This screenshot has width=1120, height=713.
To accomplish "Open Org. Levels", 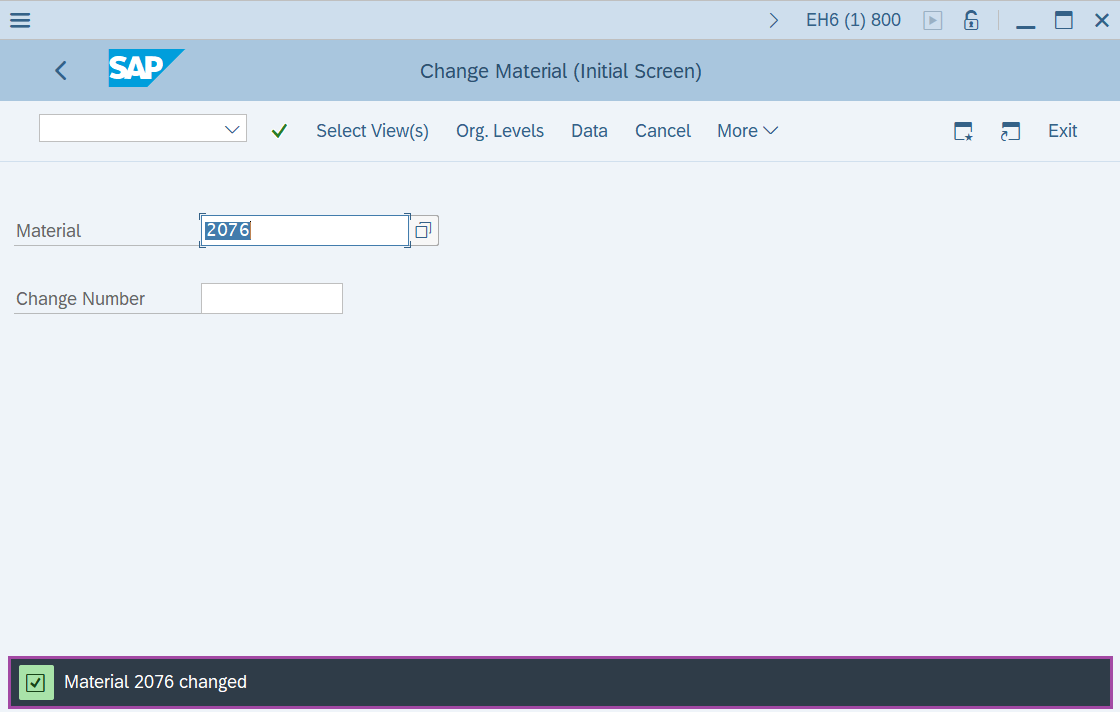I will point(500,131).
